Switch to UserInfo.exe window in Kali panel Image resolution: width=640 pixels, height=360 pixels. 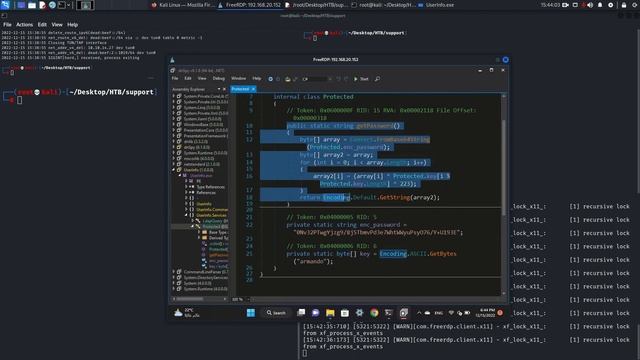point(436,5)
